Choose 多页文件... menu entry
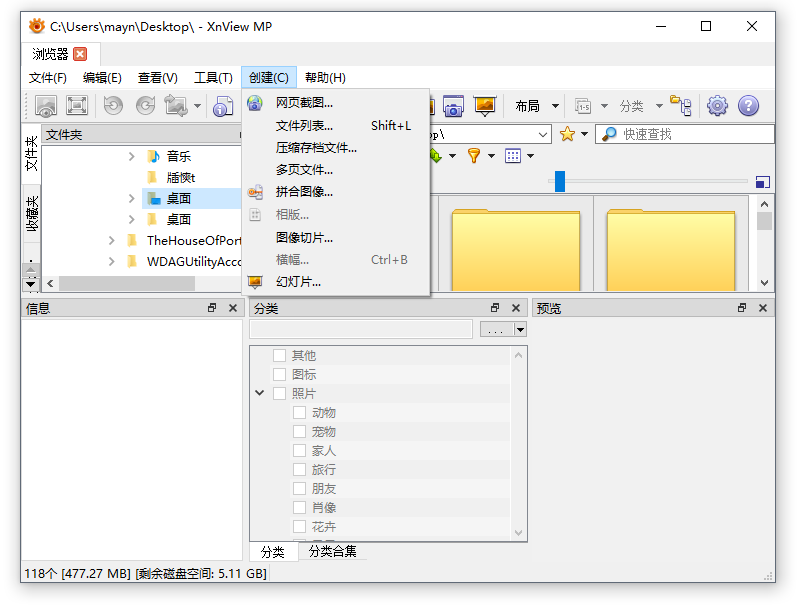This screenshot has height=606, width=798. 336,169
